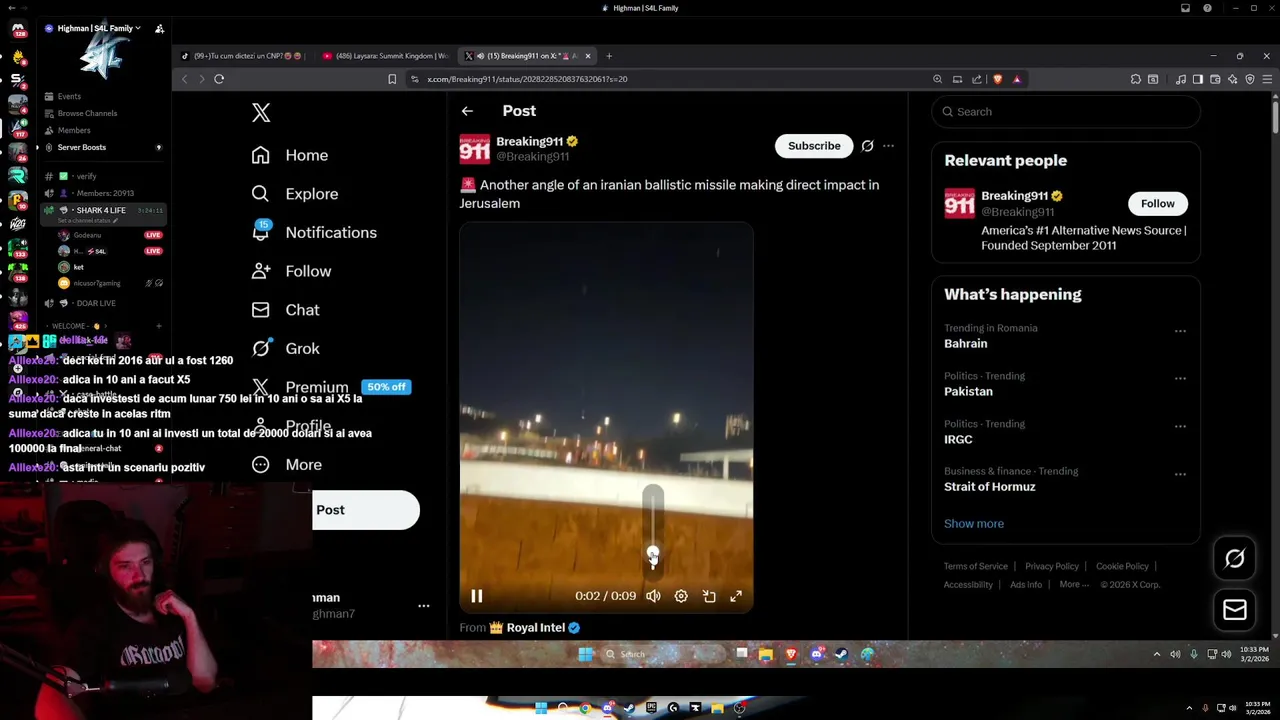Open Grok in the X sidebar
This screenshot has width=1280, height=720.
[286, 348]
